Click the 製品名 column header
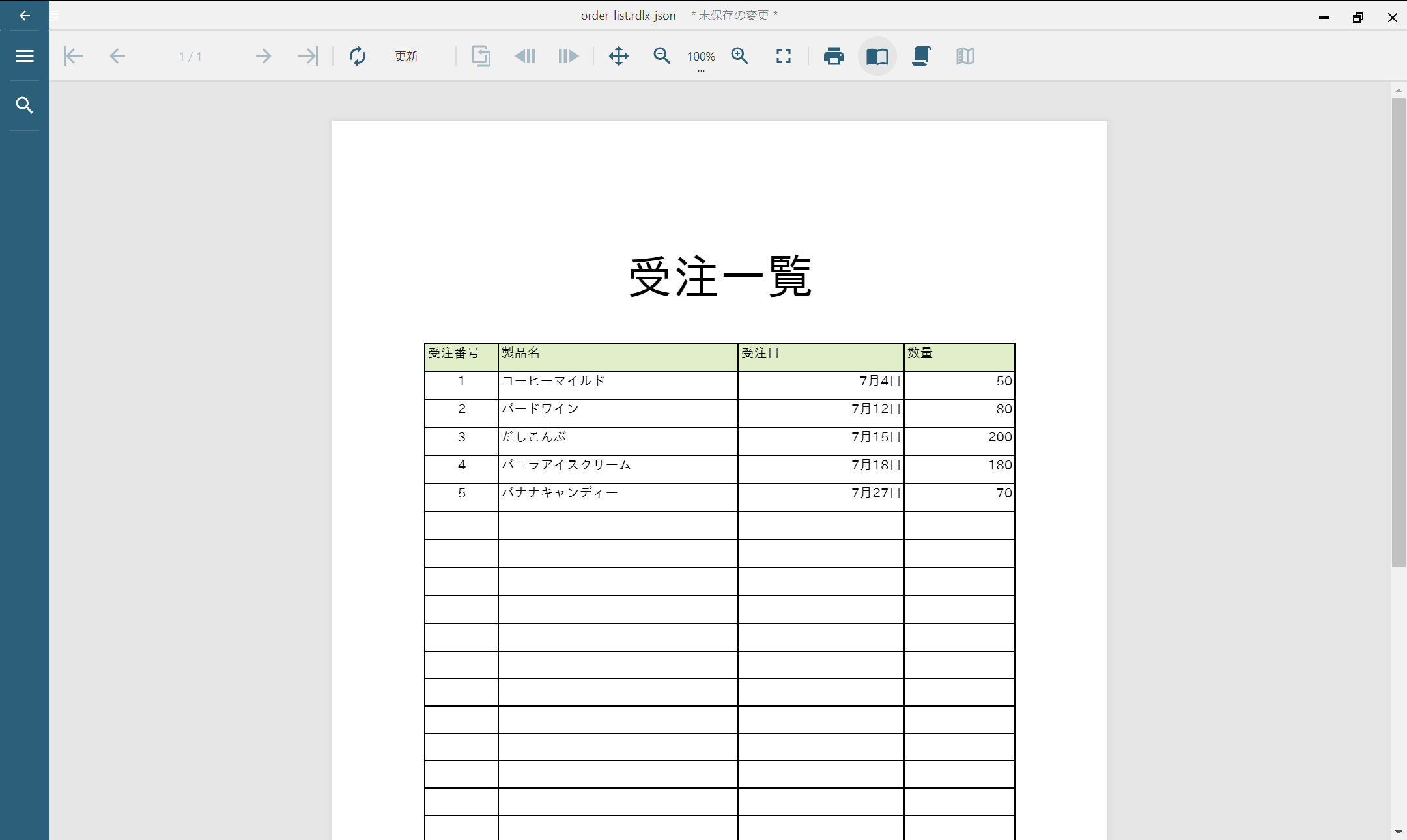 [x=618, y=357]
